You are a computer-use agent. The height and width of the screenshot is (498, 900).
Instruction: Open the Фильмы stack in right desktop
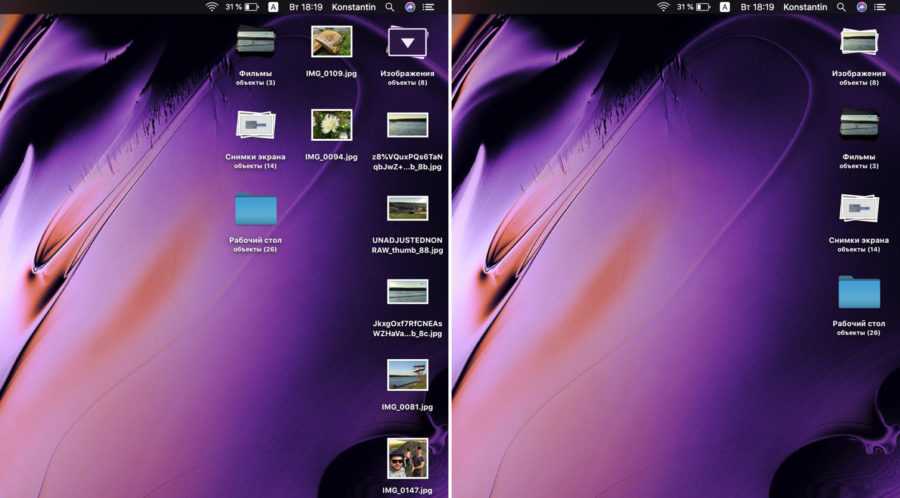(859, 125)
